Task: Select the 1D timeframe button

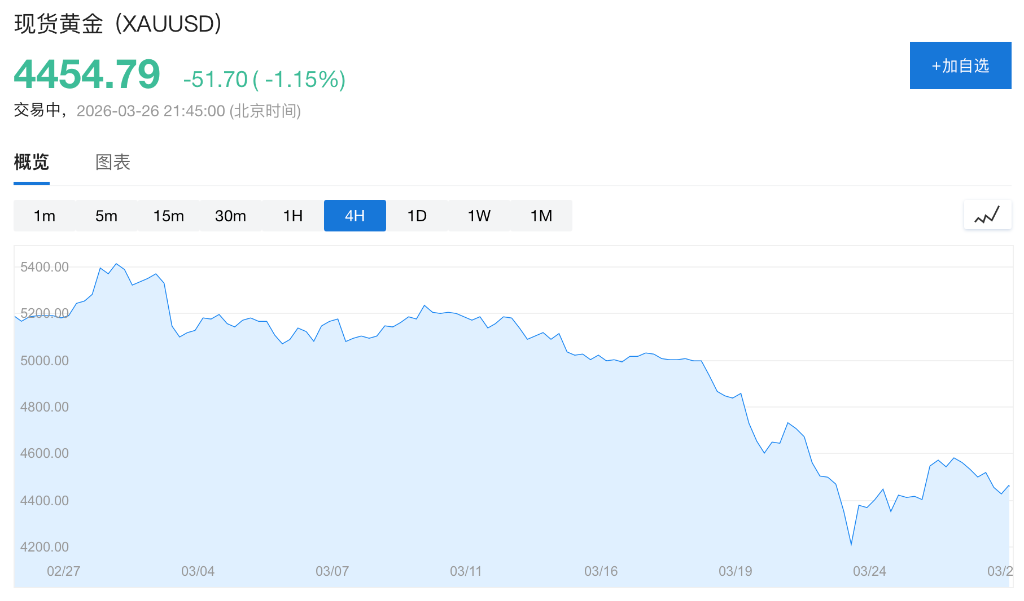Action: tap(416, 215)
